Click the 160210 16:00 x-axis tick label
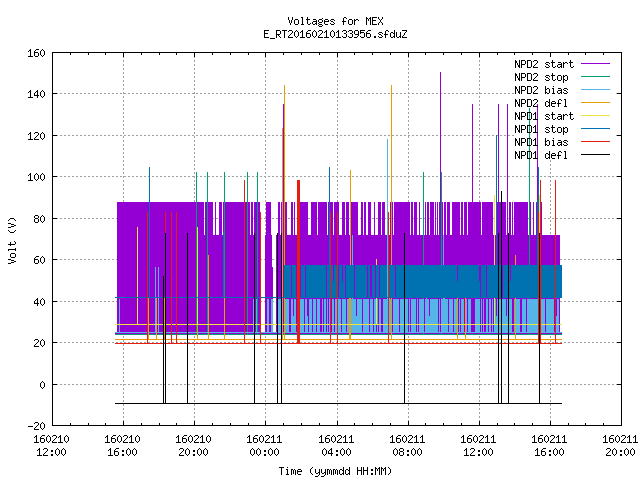This screenshot has width=640, height=480. [x=122, y=446]
